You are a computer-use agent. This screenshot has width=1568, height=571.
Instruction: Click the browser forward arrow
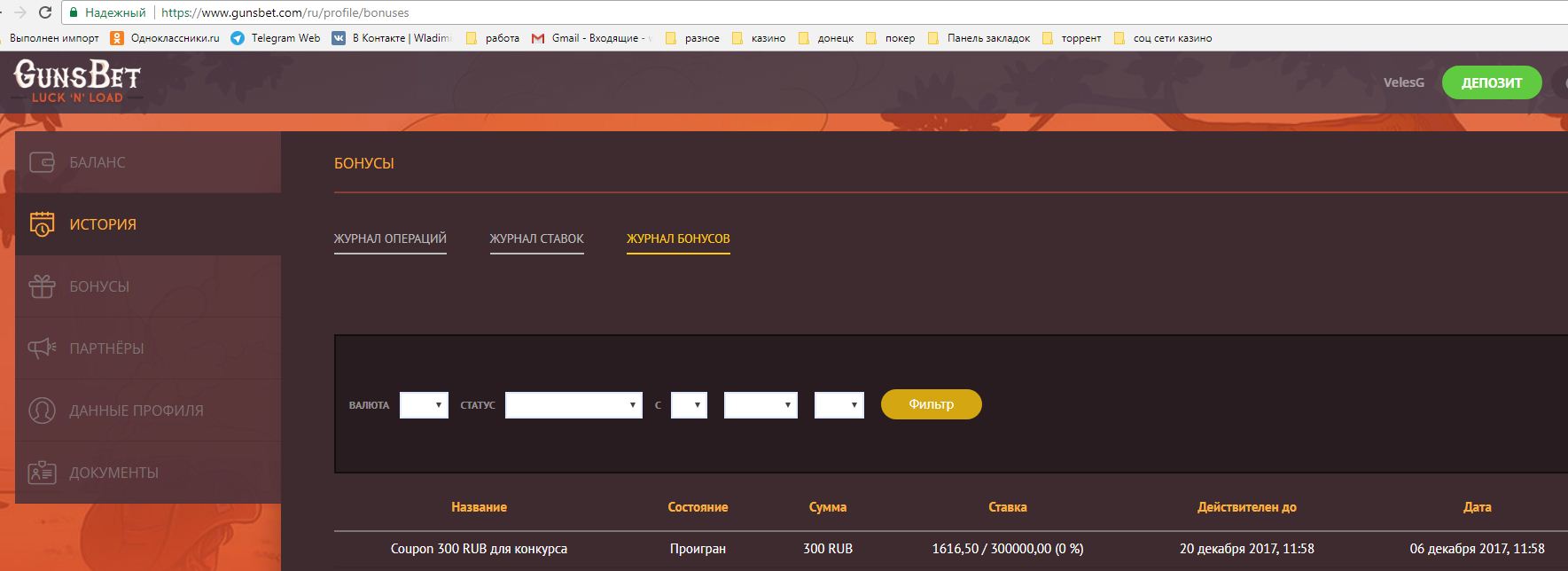20,12
